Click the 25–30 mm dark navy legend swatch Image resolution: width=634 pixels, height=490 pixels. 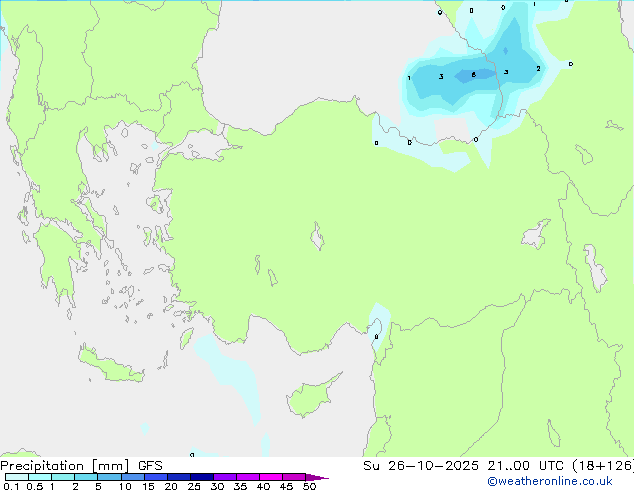point(202,477)
